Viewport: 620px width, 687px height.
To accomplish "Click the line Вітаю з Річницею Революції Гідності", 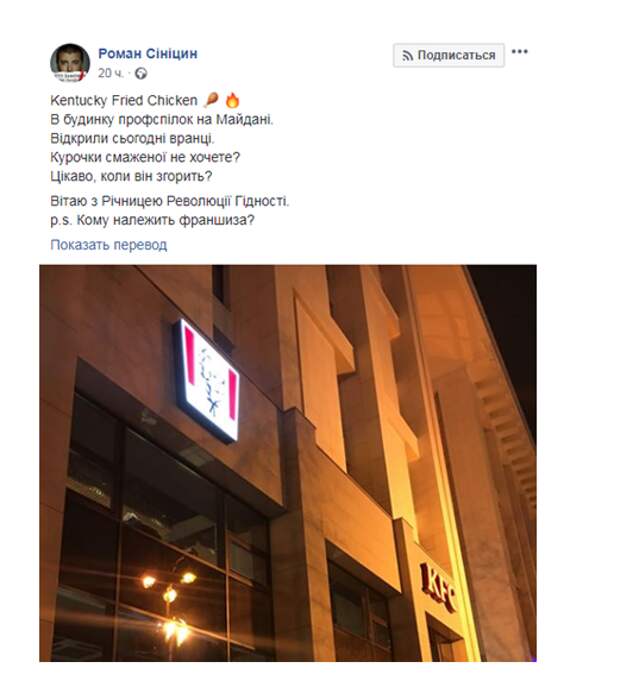I will point(170,201).
